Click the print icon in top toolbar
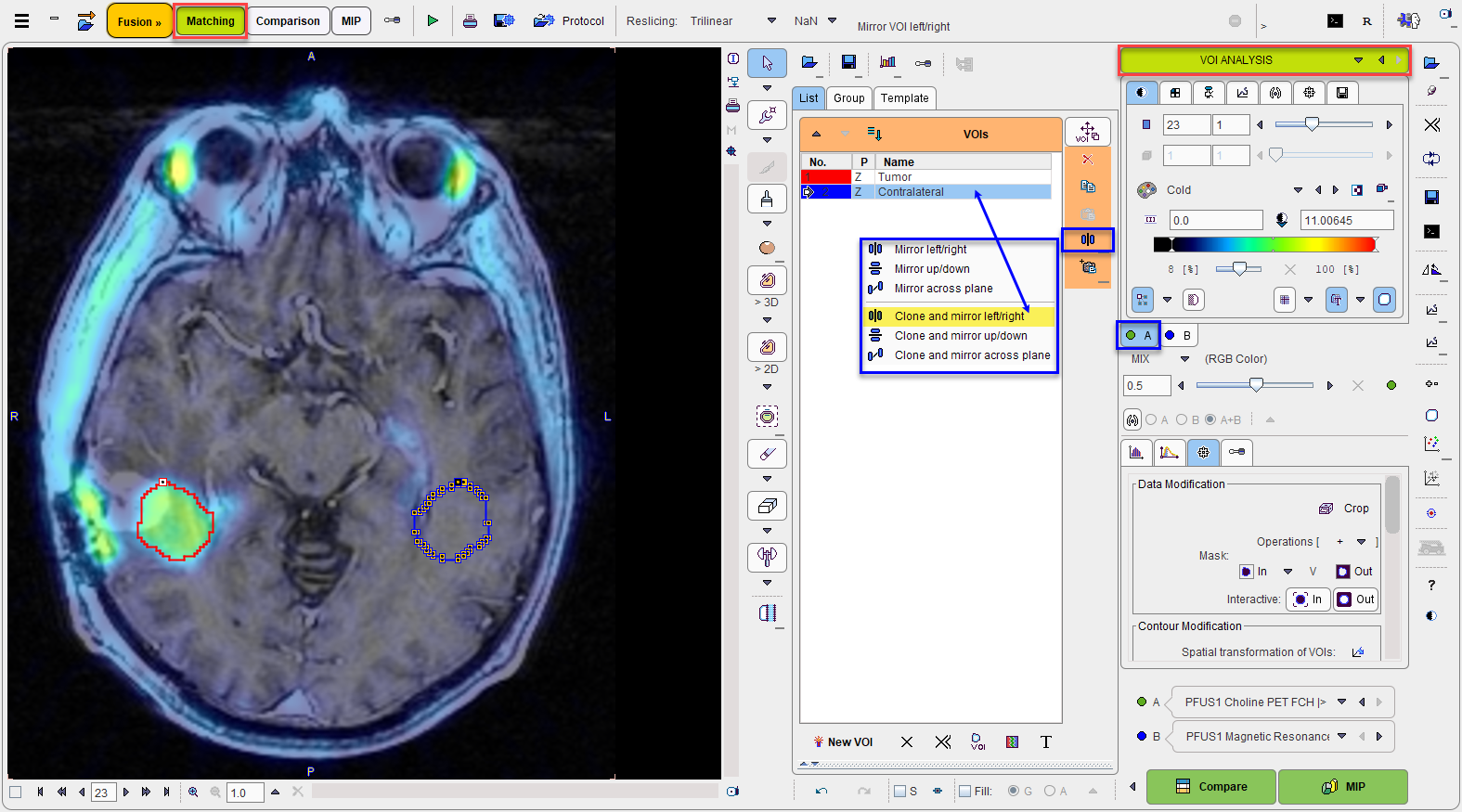1462x812 pixels. (471, 20)
